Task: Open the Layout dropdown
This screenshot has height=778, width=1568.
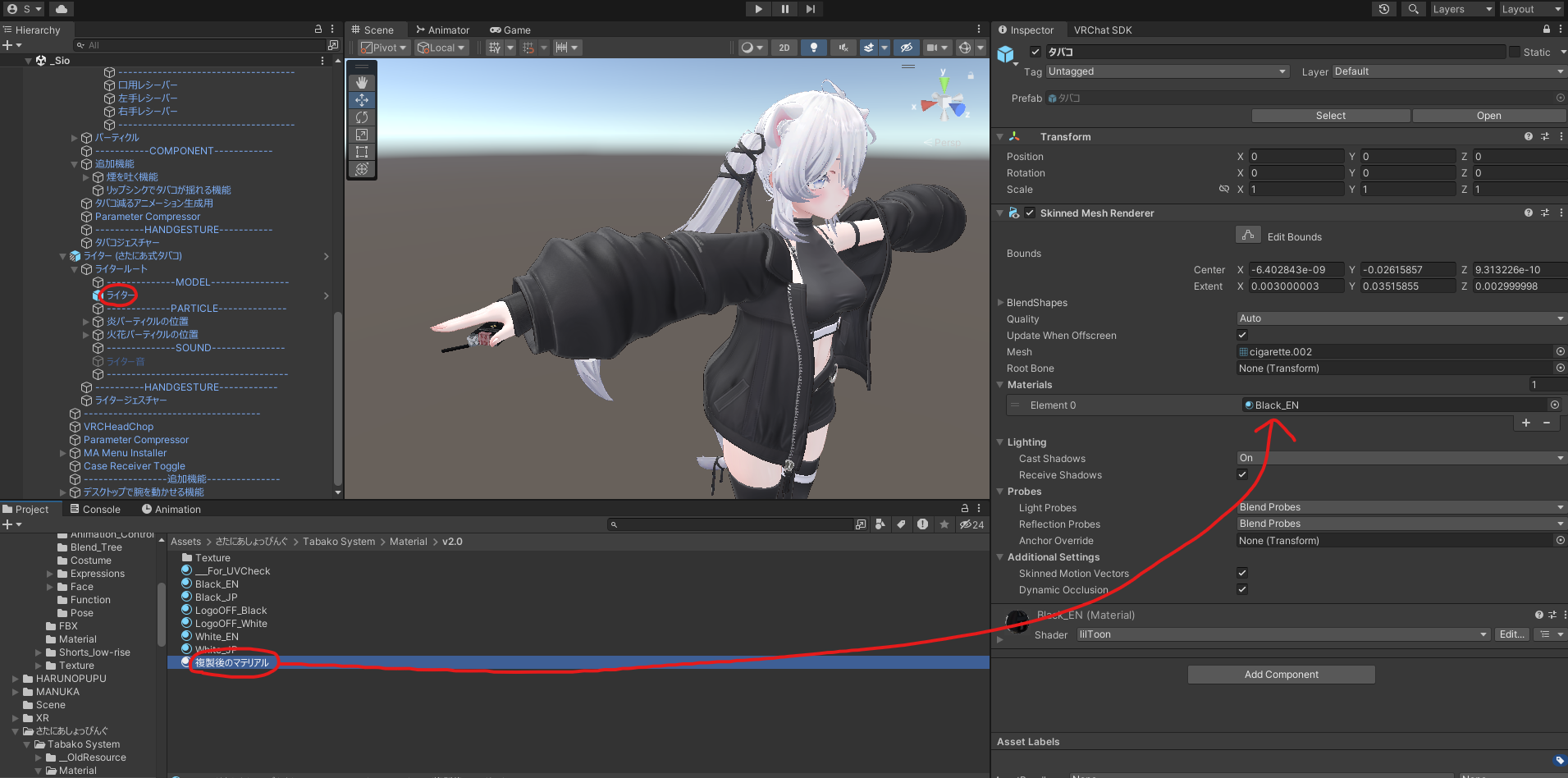Action: coord(1531,9)
